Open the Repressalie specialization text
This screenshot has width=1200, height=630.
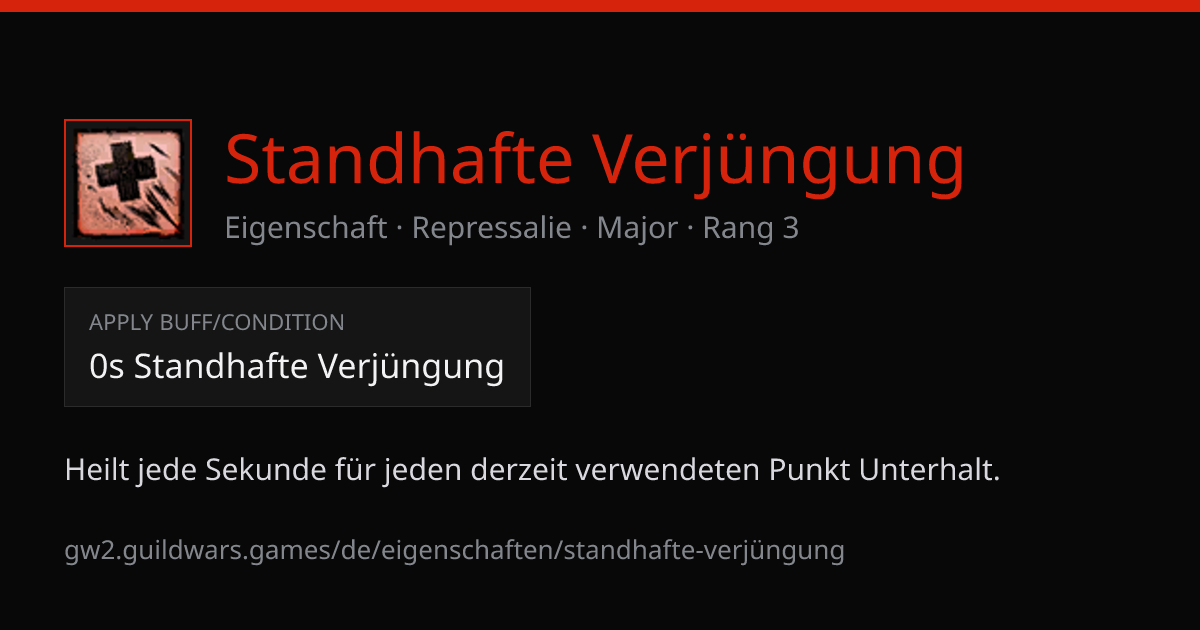click(x=491, y=229)
